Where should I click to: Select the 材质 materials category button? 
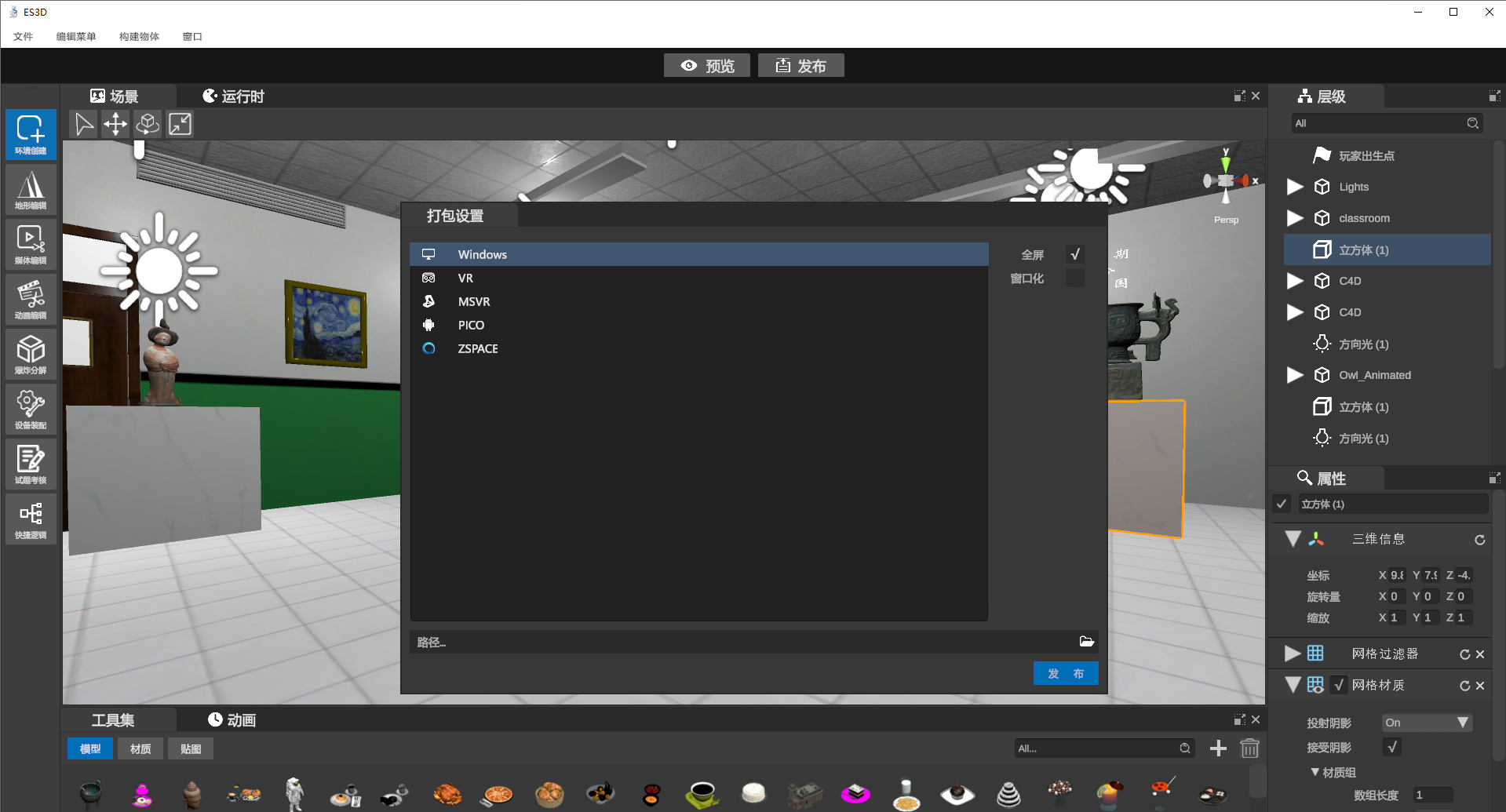[x=140, y=748]
